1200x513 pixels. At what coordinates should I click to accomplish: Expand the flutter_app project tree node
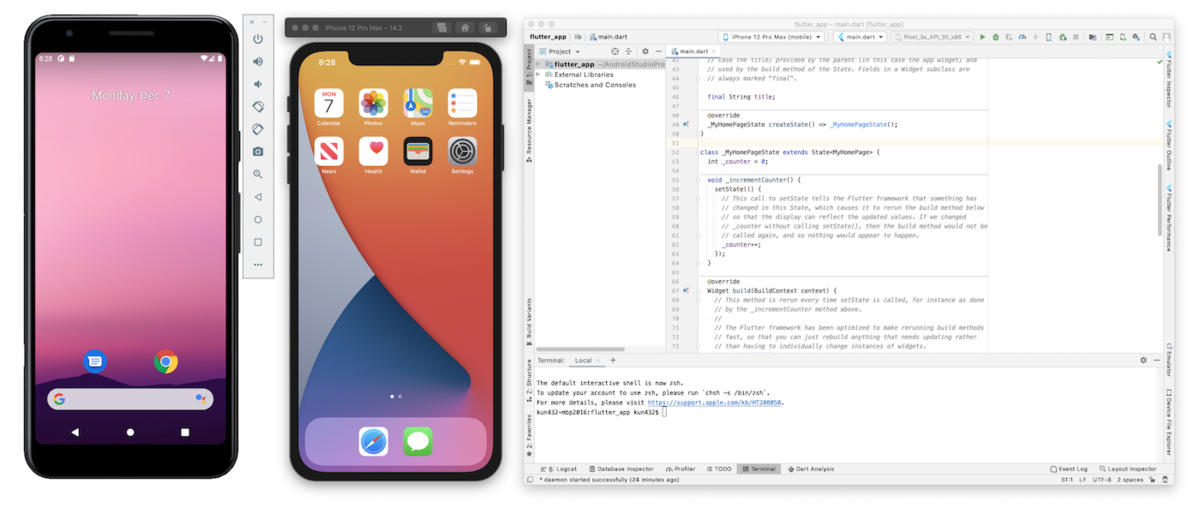point(538,64)
